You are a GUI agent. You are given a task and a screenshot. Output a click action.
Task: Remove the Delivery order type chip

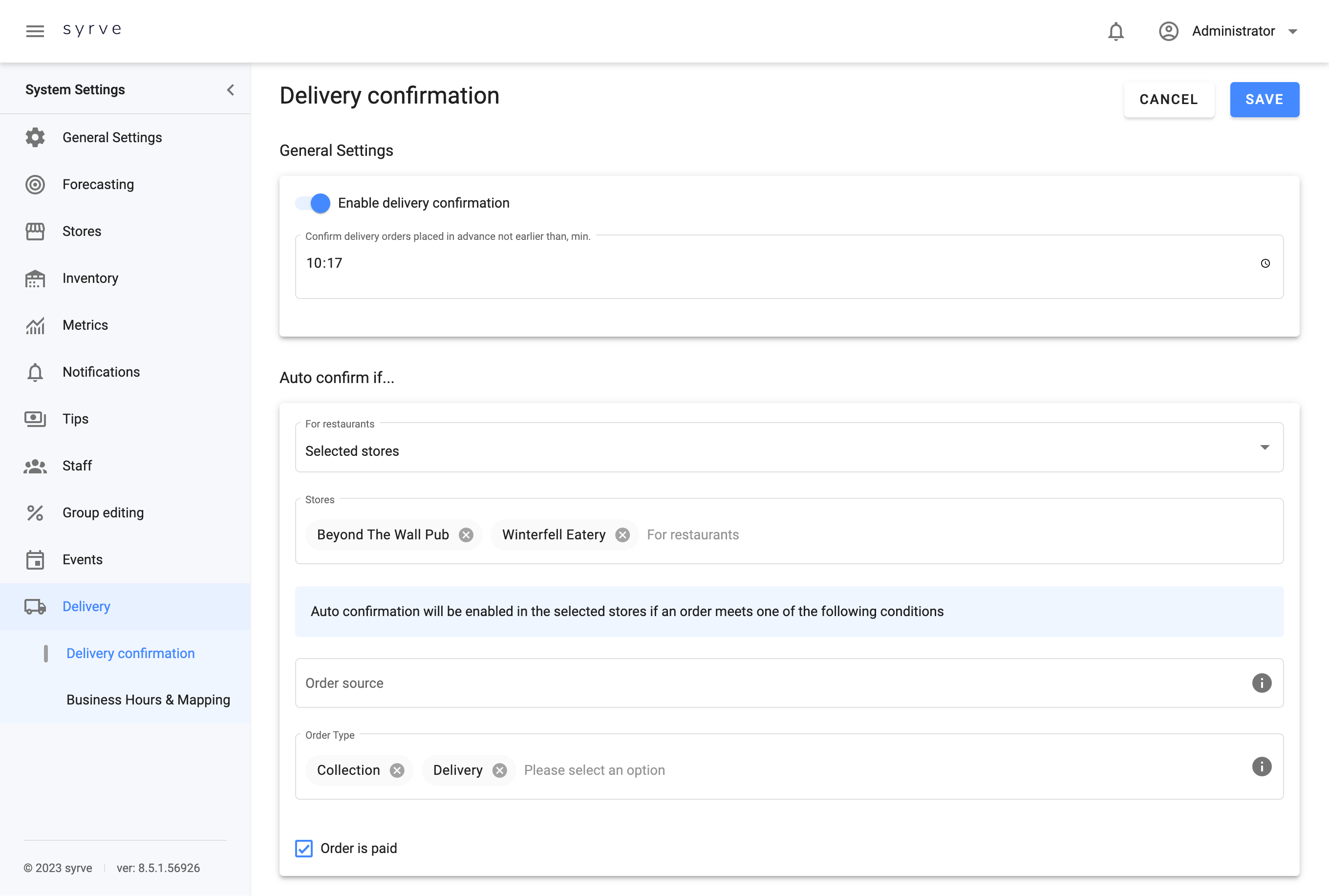[499, 770]
